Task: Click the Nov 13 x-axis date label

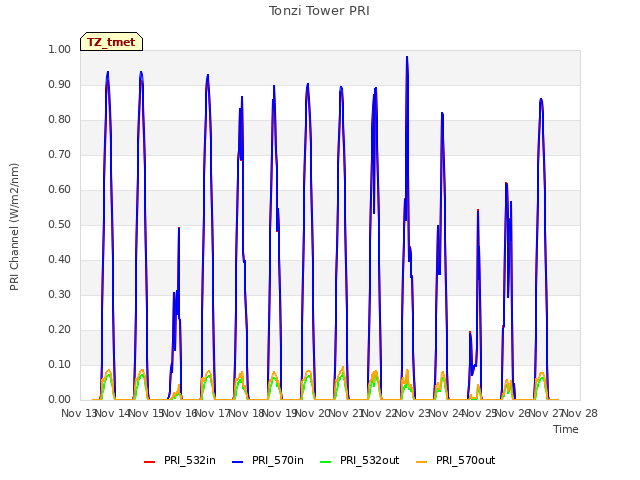Action: click(78, 413)
